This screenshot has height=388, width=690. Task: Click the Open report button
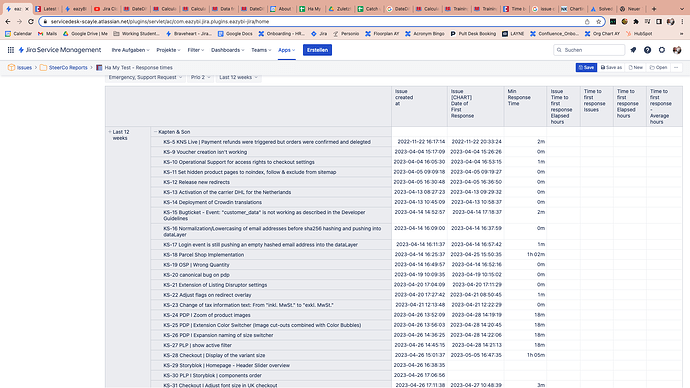coord(659,68)
